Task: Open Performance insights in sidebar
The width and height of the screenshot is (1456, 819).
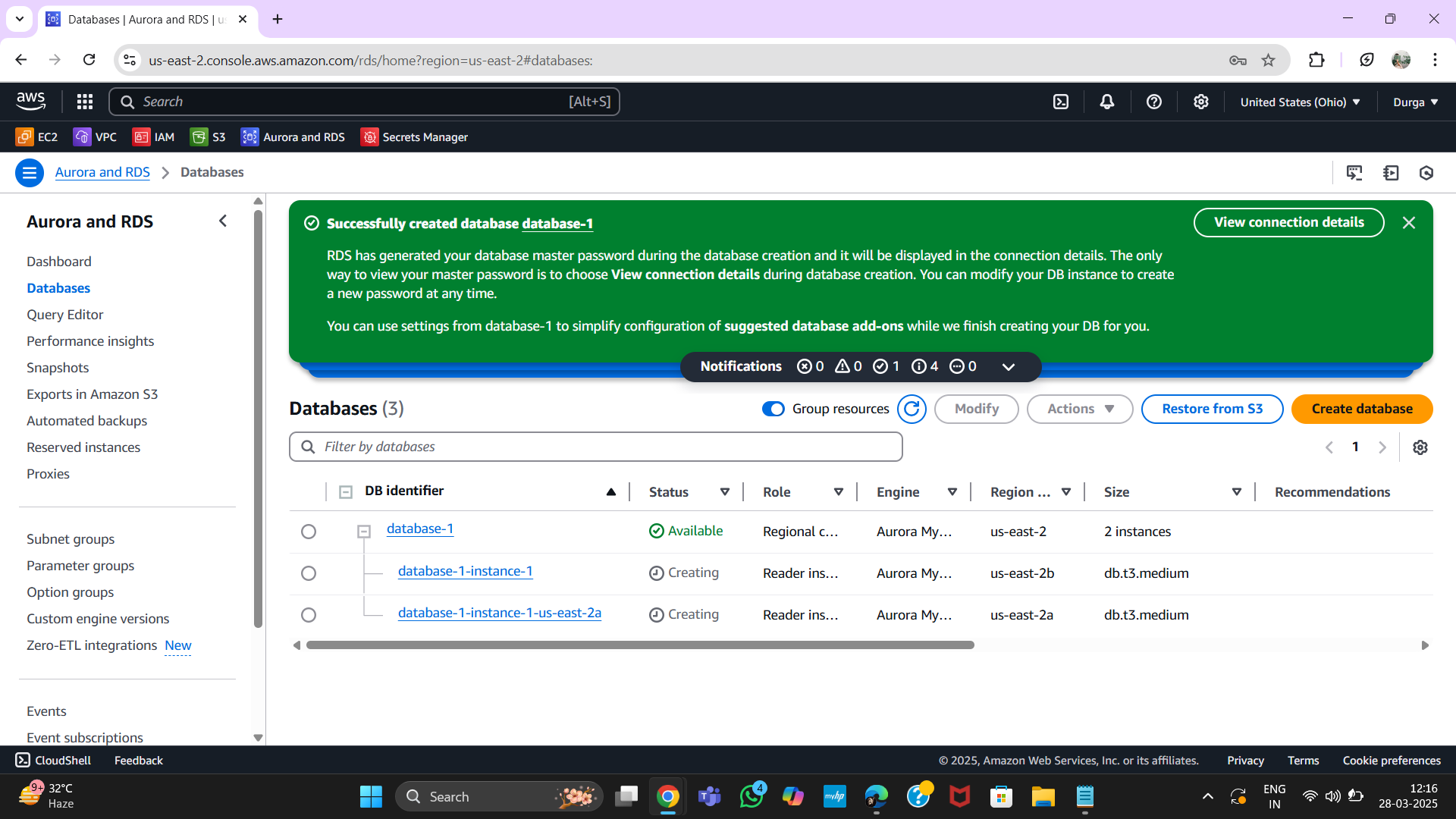Action: click(90, 341)
